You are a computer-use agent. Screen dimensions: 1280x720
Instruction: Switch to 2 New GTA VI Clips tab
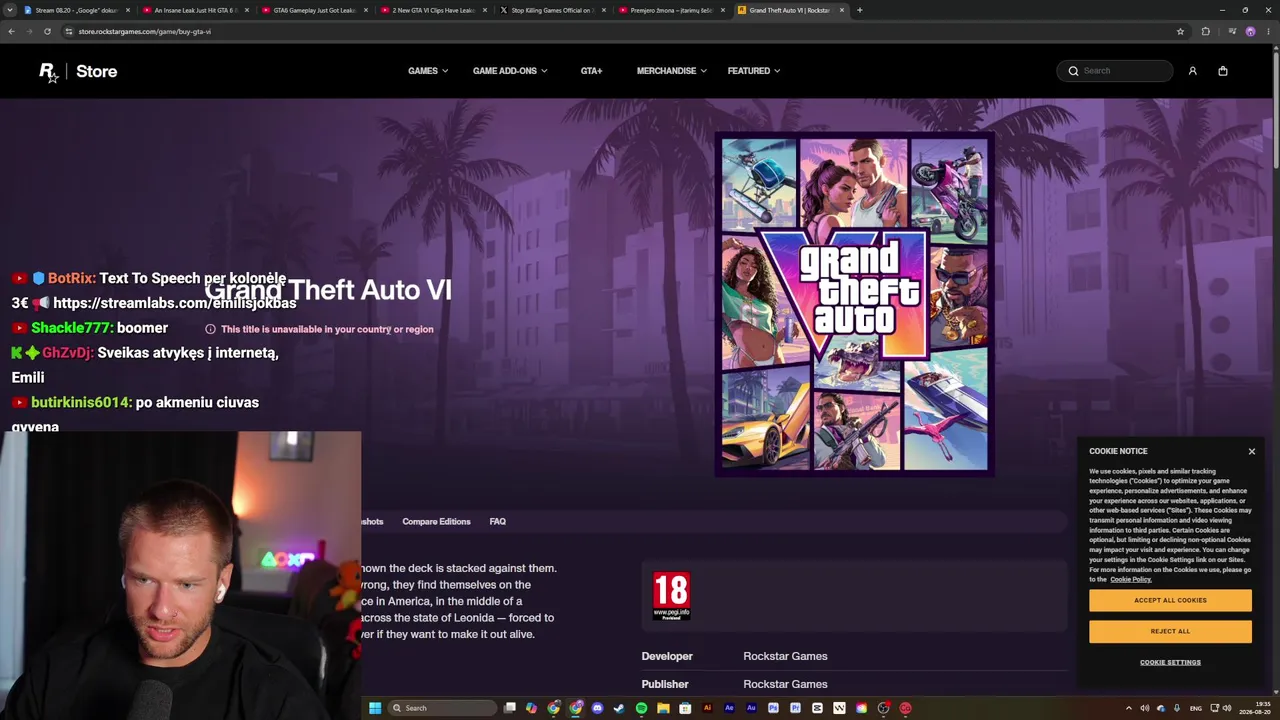point(432,10)
